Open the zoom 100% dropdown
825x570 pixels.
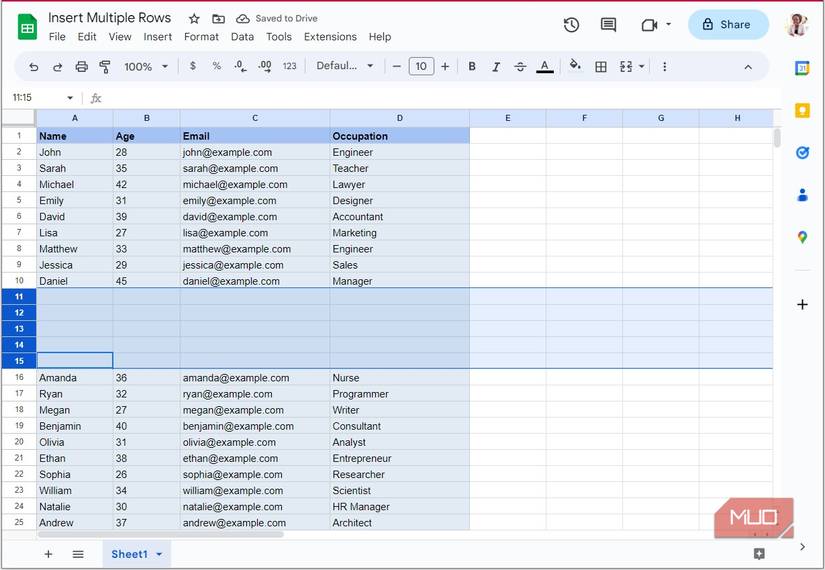146,67
